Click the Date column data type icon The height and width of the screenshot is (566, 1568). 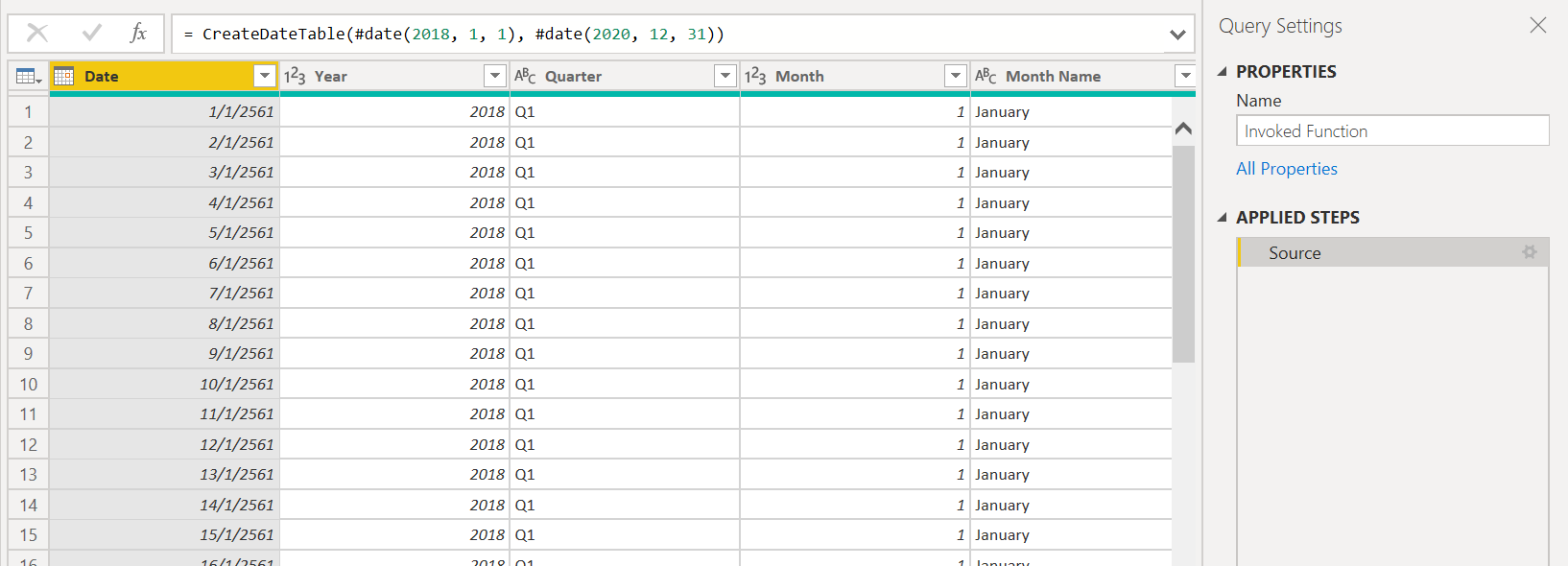[x=64, y=77]
